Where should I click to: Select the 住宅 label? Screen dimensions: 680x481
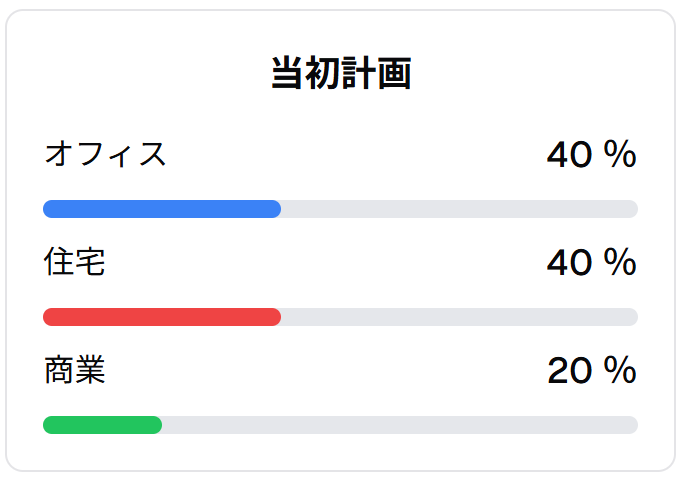(x=74, y=262)
